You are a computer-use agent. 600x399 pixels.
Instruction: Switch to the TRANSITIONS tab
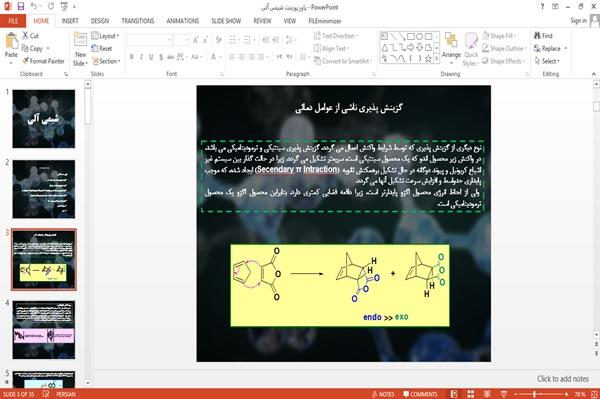click(x=138, y=21)
